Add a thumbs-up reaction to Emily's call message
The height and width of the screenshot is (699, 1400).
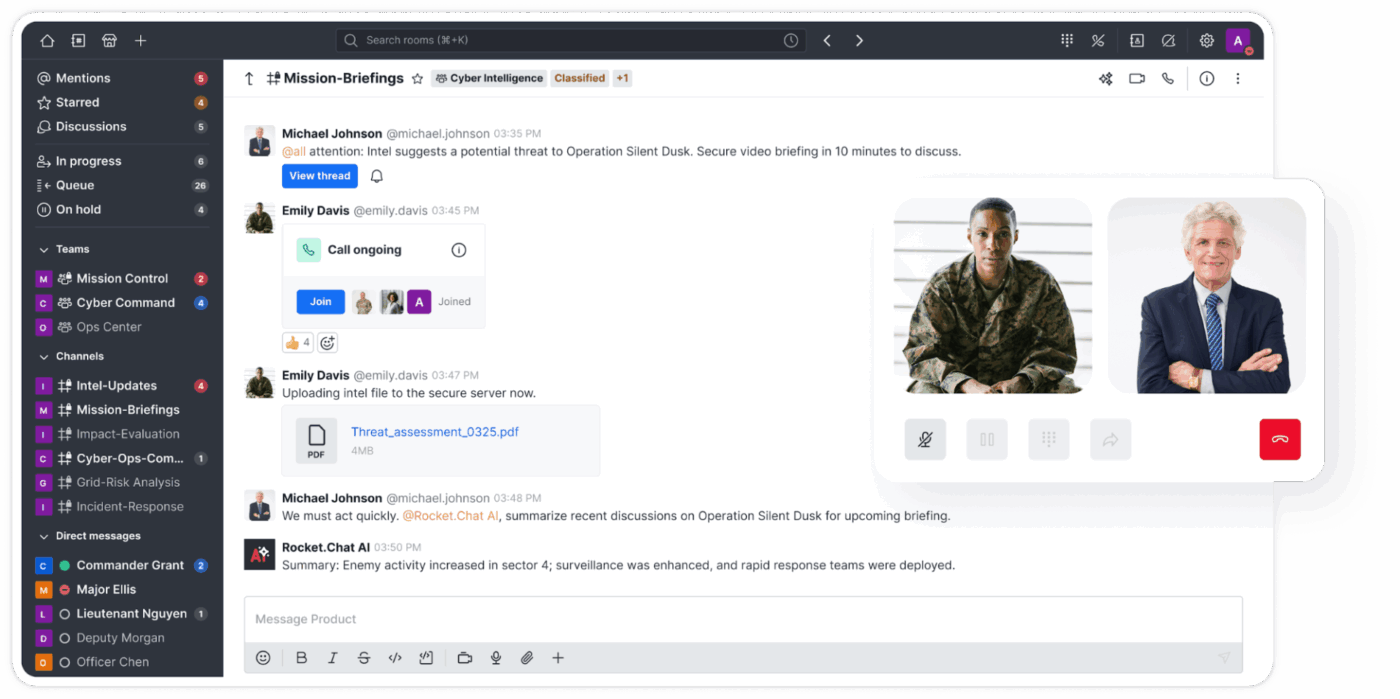pyautogui.click(x=297, y=342)
